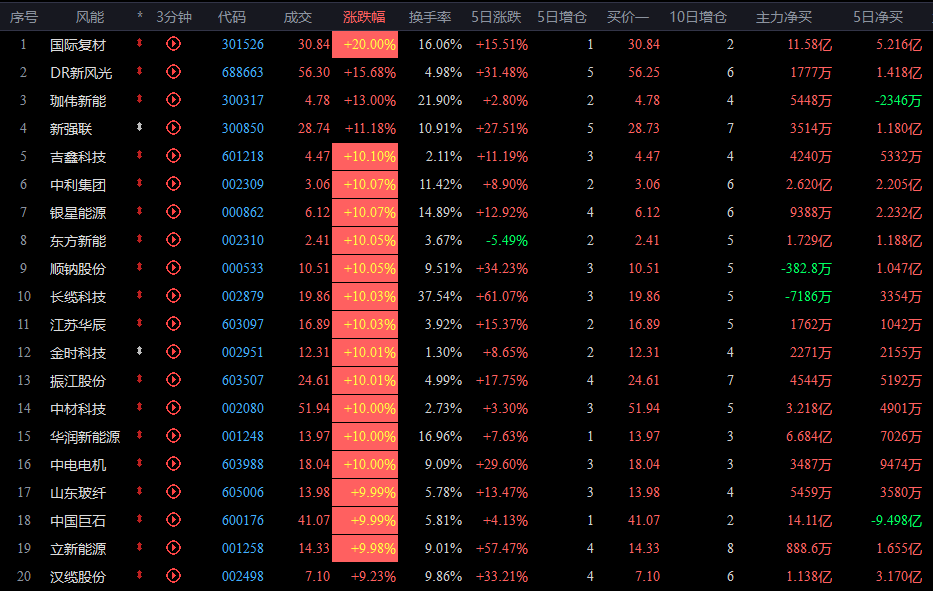Select the 华润新能源 row name
933x591 pixels.
coord(85,437)
